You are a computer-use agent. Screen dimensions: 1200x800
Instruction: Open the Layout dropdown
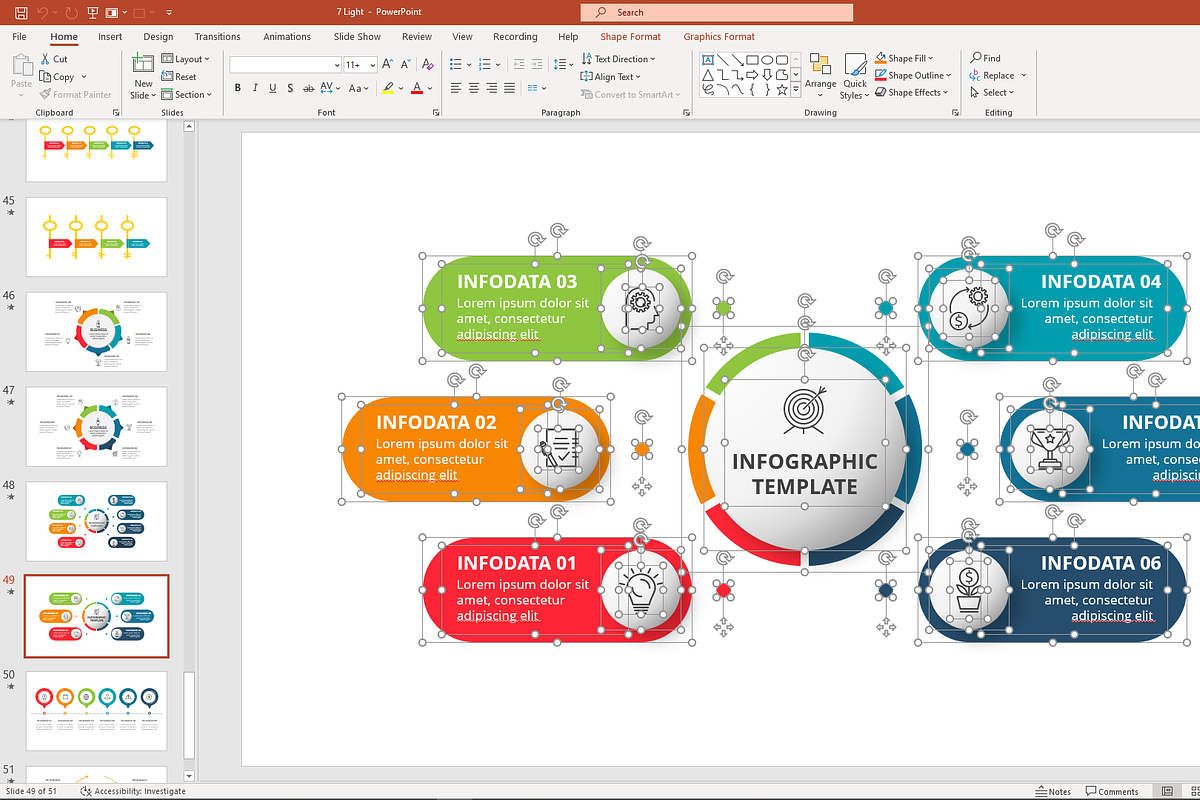point(186,59)
